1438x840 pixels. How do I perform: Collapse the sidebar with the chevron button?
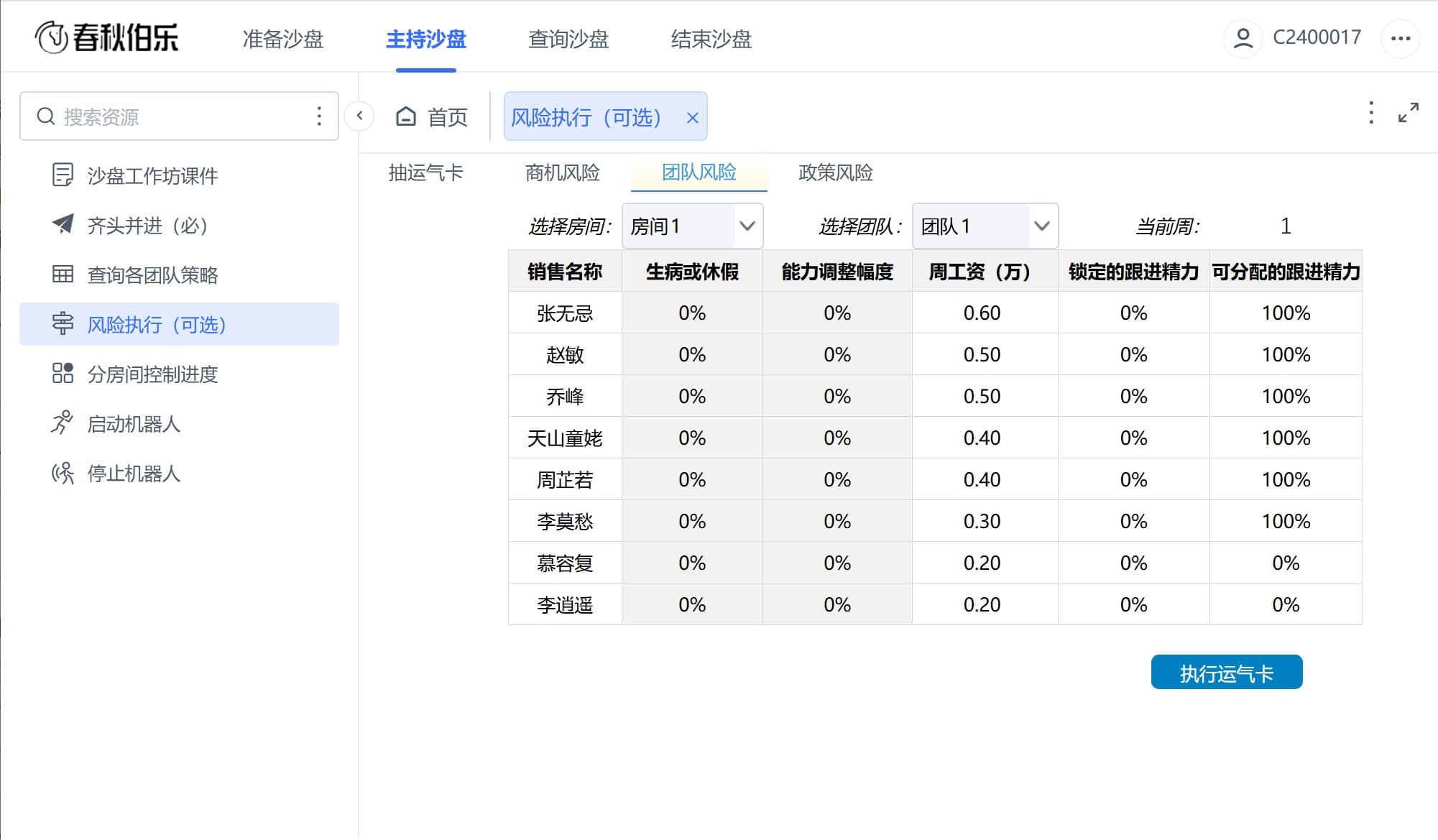(359, 116)
